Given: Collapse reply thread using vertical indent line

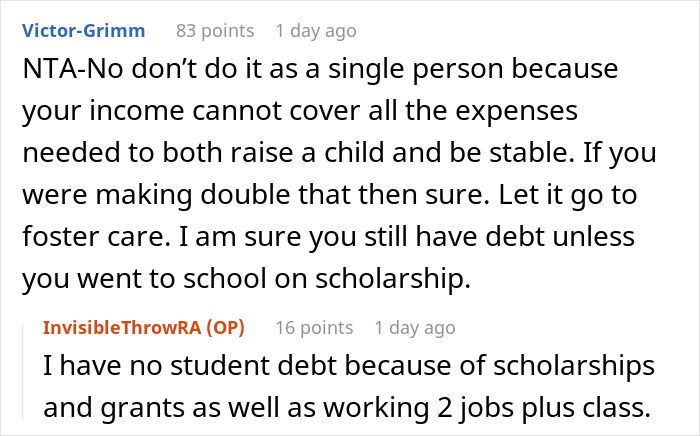Looking at the screenshot, I should coord(23,372).
